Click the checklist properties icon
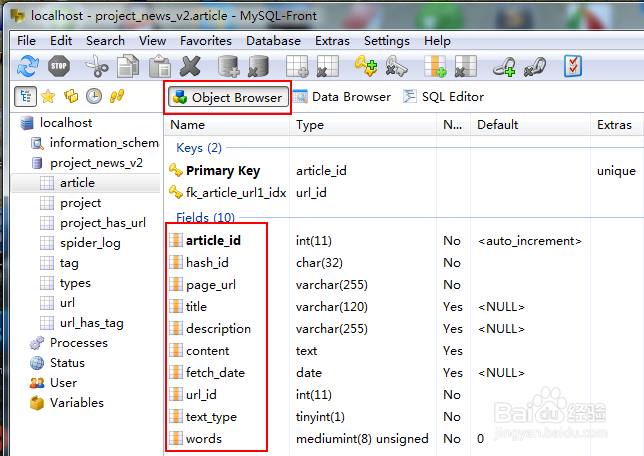The width and height of the screenshot is (644, 456). tap(573, 66)
